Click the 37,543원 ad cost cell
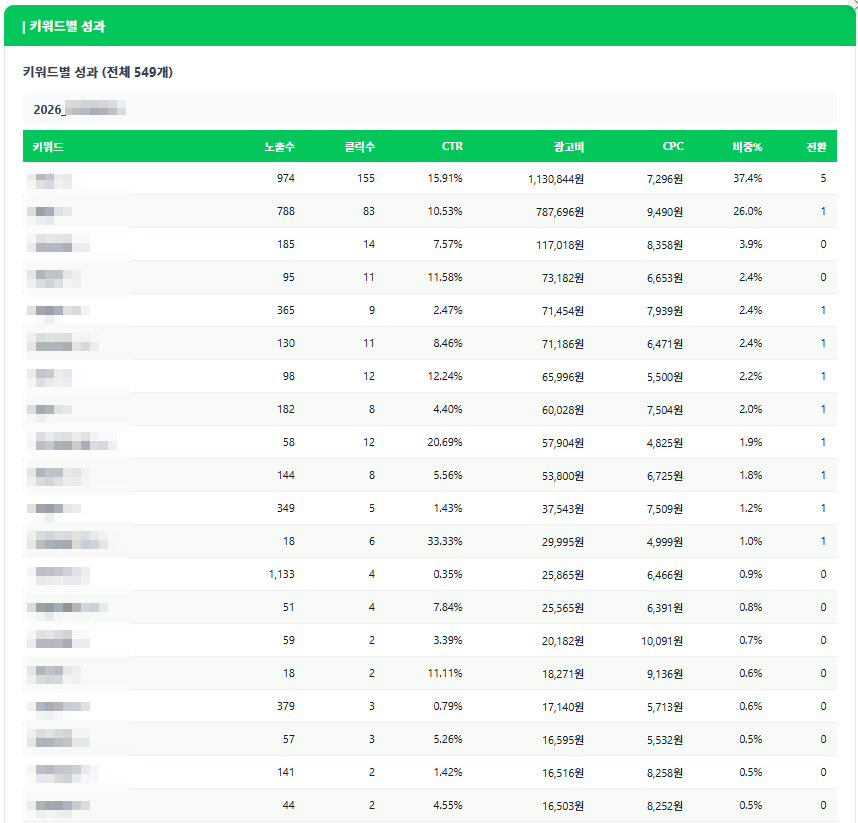Viewport: 858px width, 823px height. [563, 509]
